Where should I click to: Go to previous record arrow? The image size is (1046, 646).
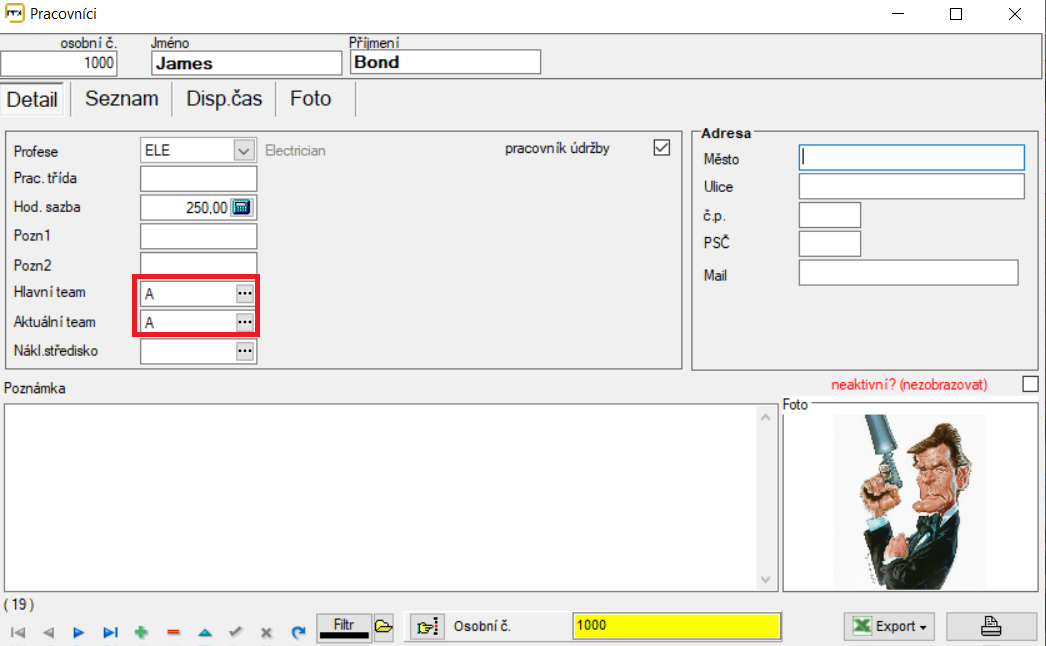tap(49, 632)
